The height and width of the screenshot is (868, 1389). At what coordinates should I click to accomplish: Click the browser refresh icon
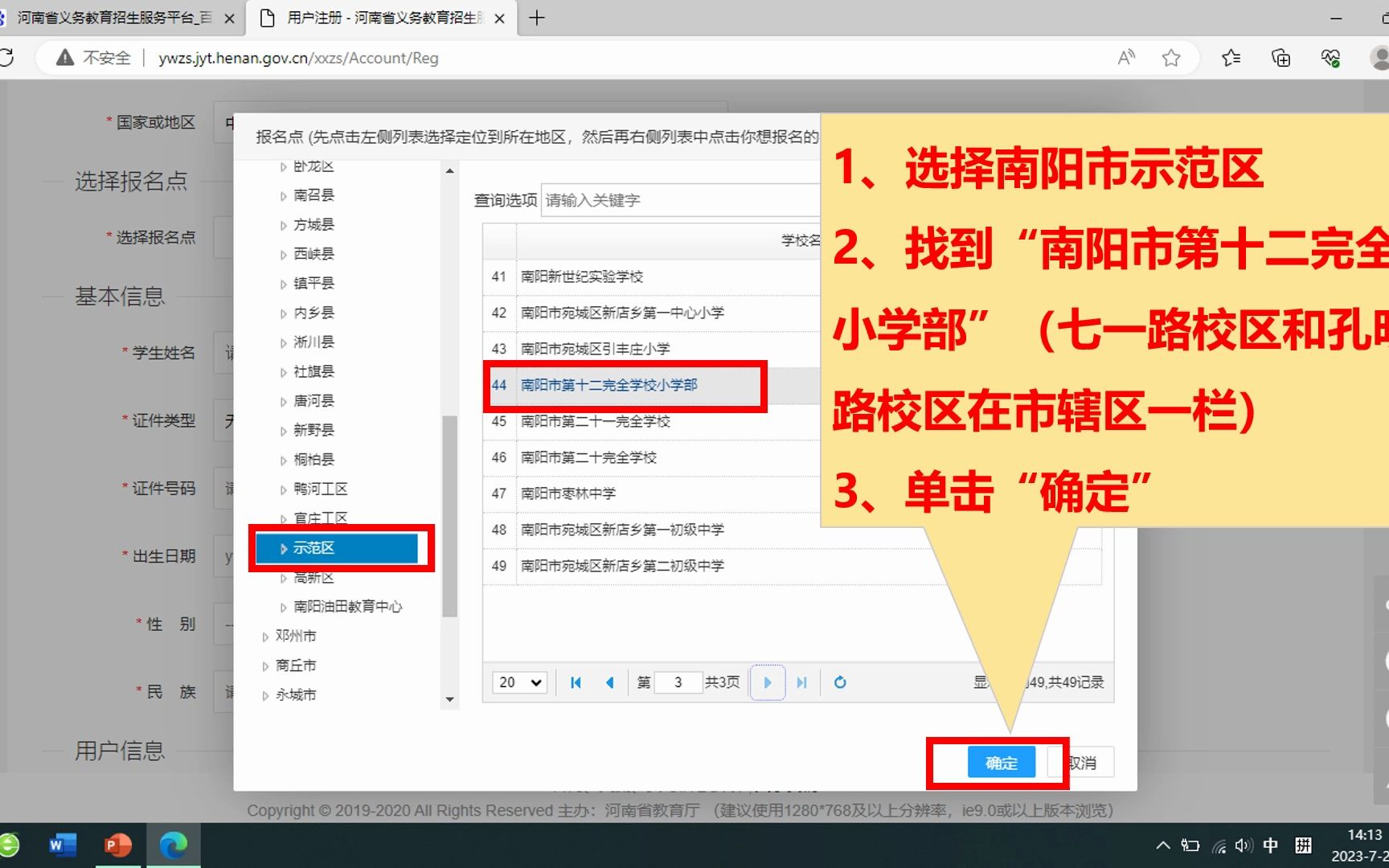point(6,58)
